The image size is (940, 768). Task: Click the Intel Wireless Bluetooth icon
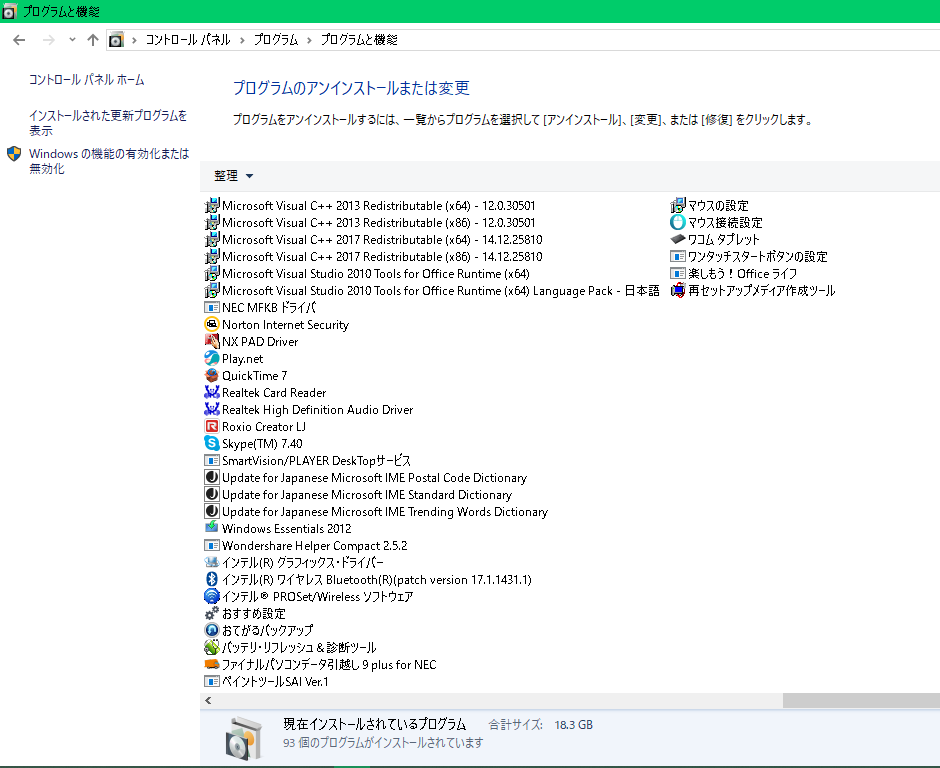coord(212,579)
